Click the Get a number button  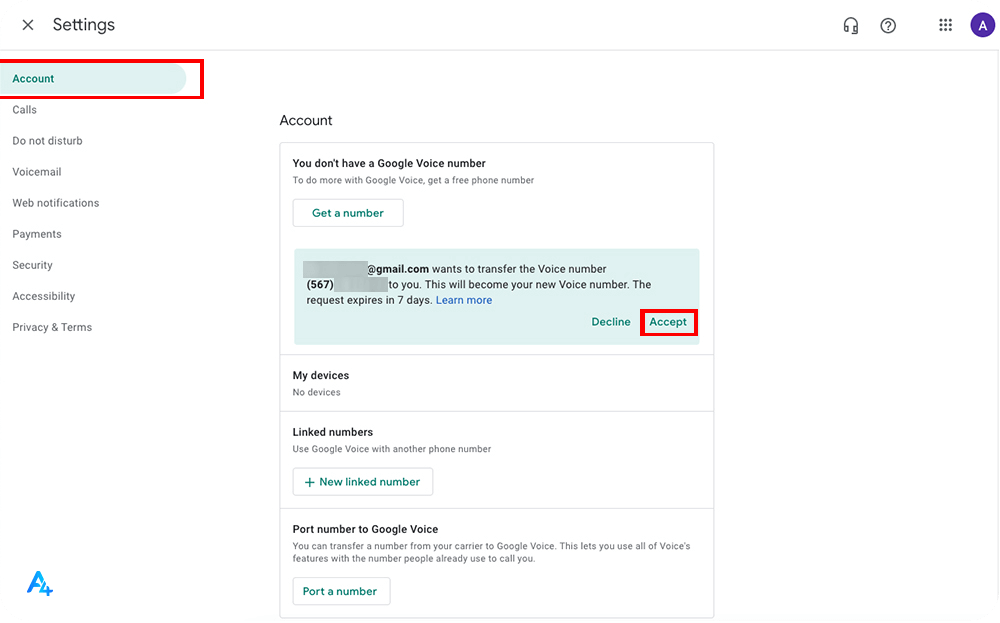pyautogui.click(x=348, y=213)
